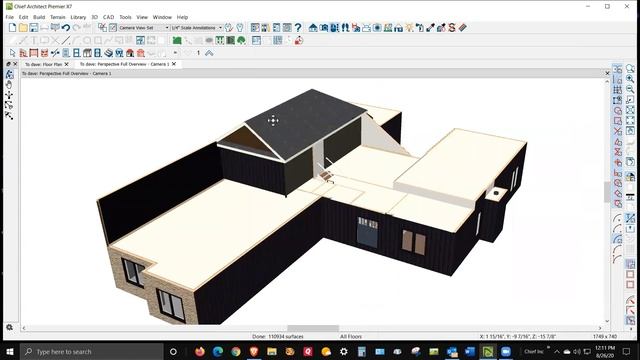The width and height of the screenshot is (640, 360).
Task: Select the Perspective Full Overview Camera 1 tab
Action: point(124,64)
